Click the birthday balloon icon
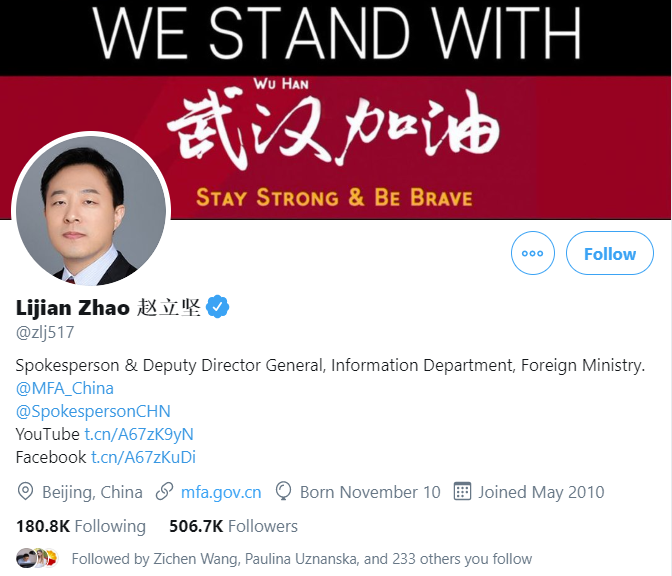672x576 pixels. point(283,492)
